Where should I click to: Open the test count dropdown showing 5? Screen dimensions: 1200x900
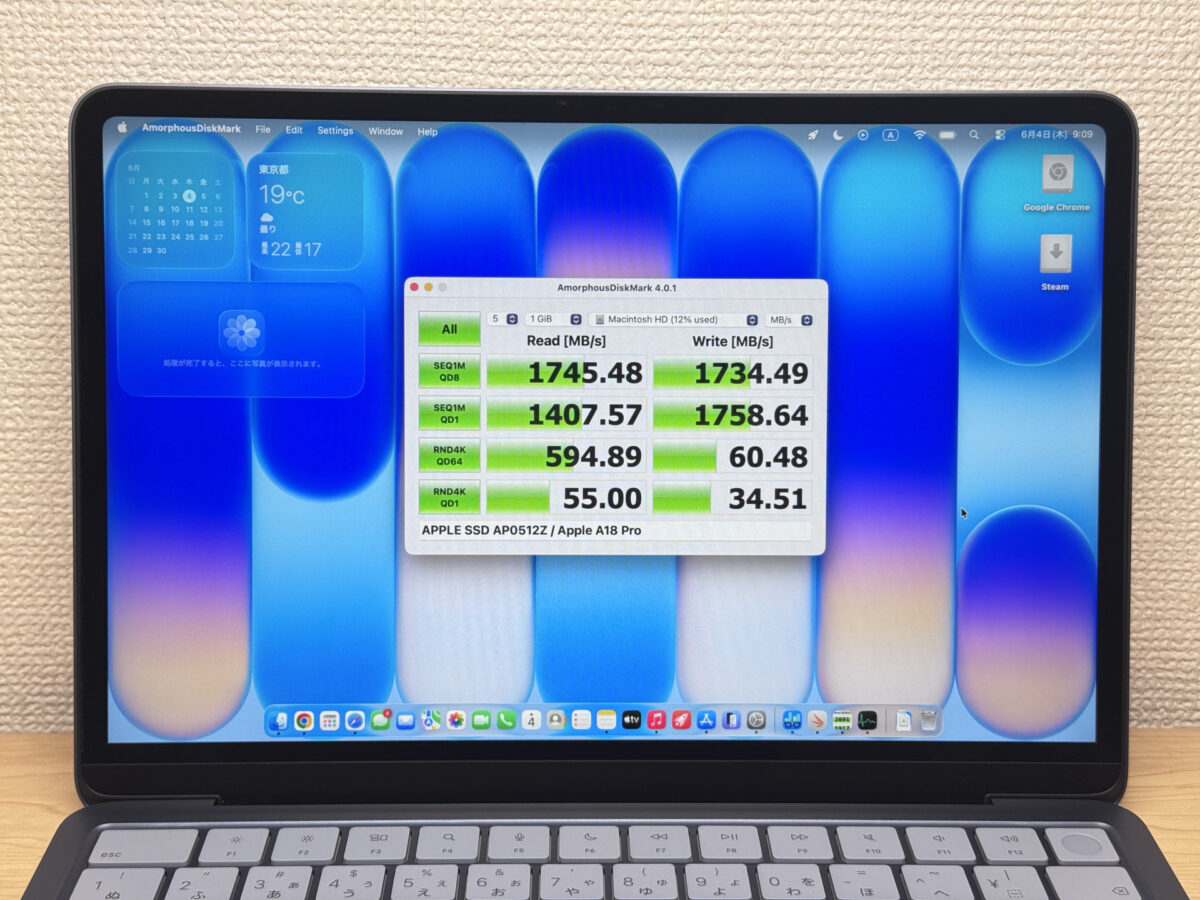coord(503,319)
